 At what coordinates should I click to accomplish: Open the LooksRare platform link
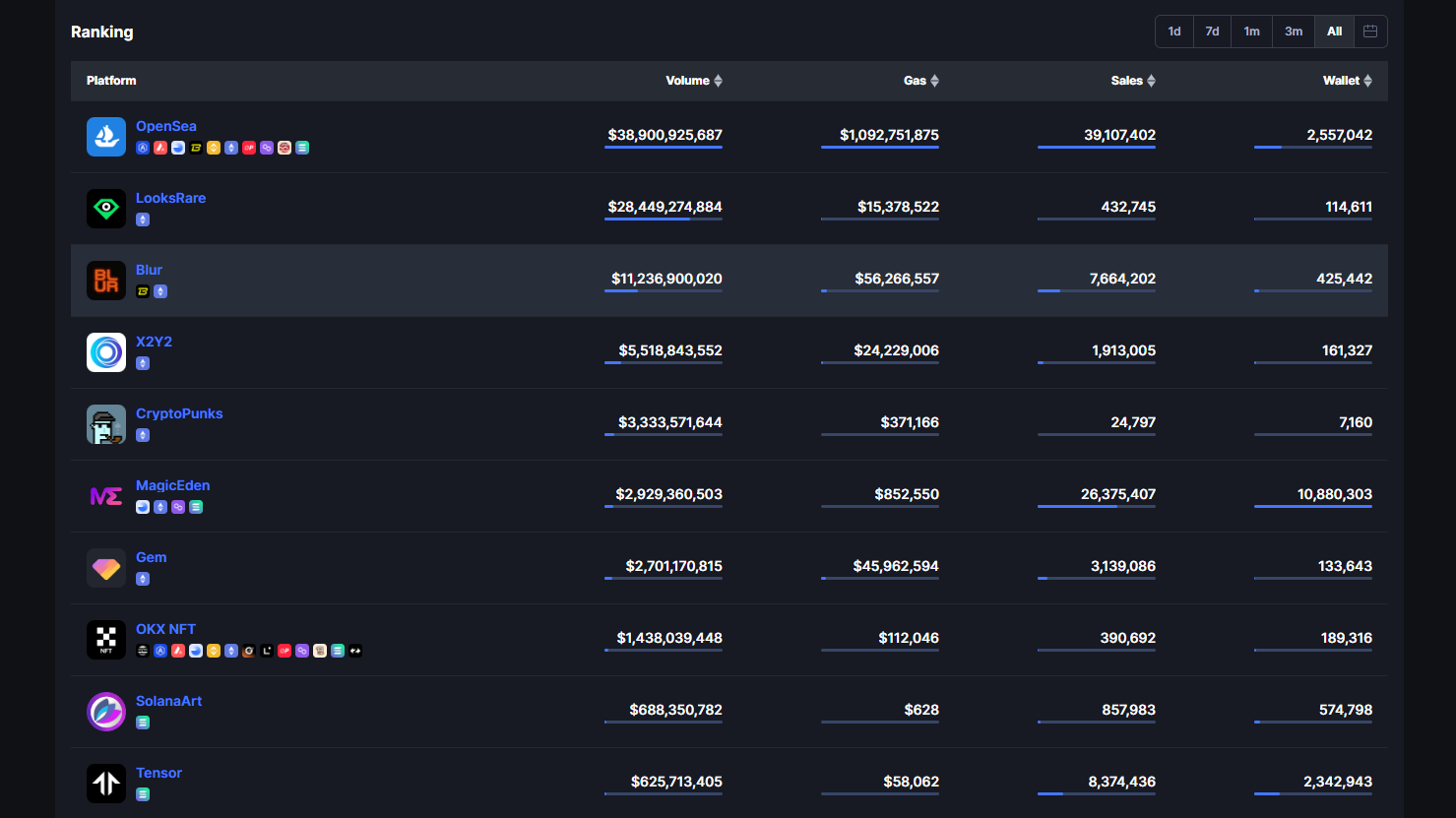(171, 198)
